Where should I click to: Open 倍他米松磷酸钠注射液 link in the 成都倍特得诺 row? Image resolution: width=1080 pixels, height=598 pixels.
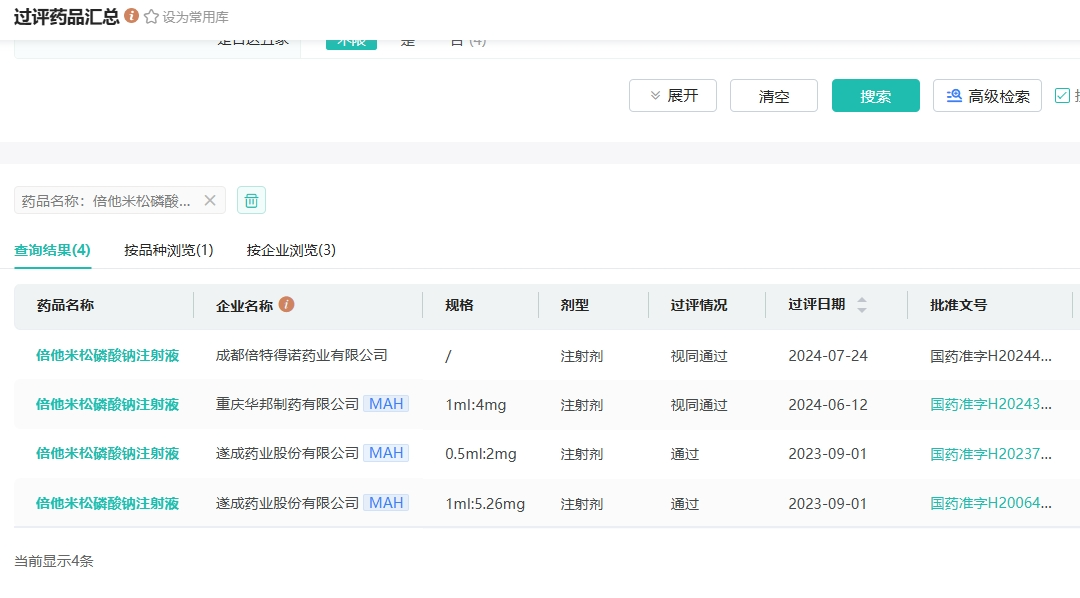[107, 355]
